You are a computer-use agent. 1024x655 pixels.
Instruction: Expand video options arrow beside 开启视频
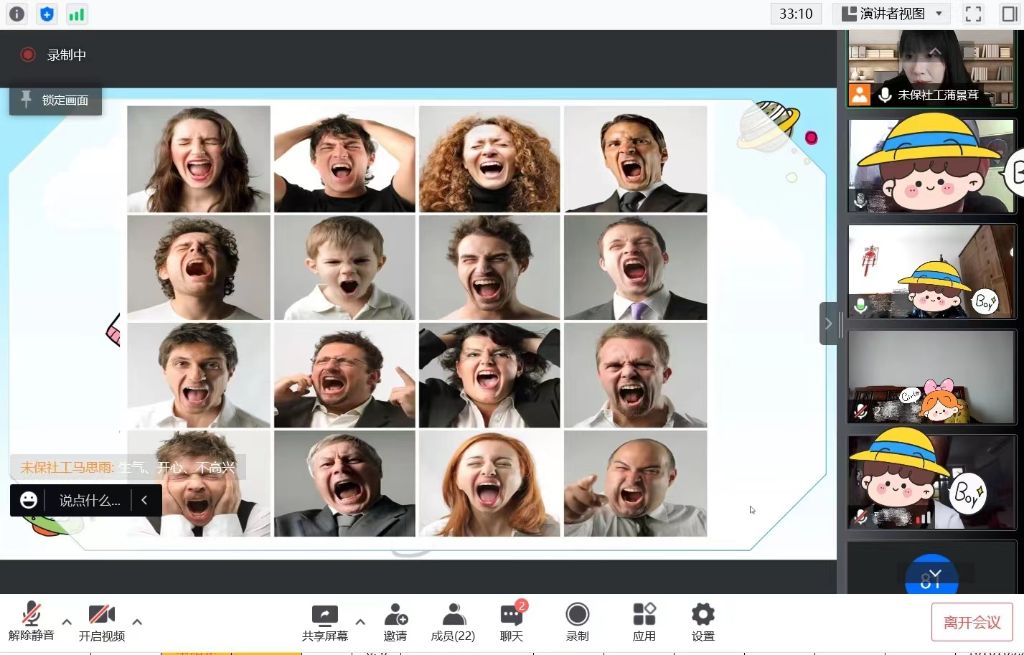coord(137,622)
